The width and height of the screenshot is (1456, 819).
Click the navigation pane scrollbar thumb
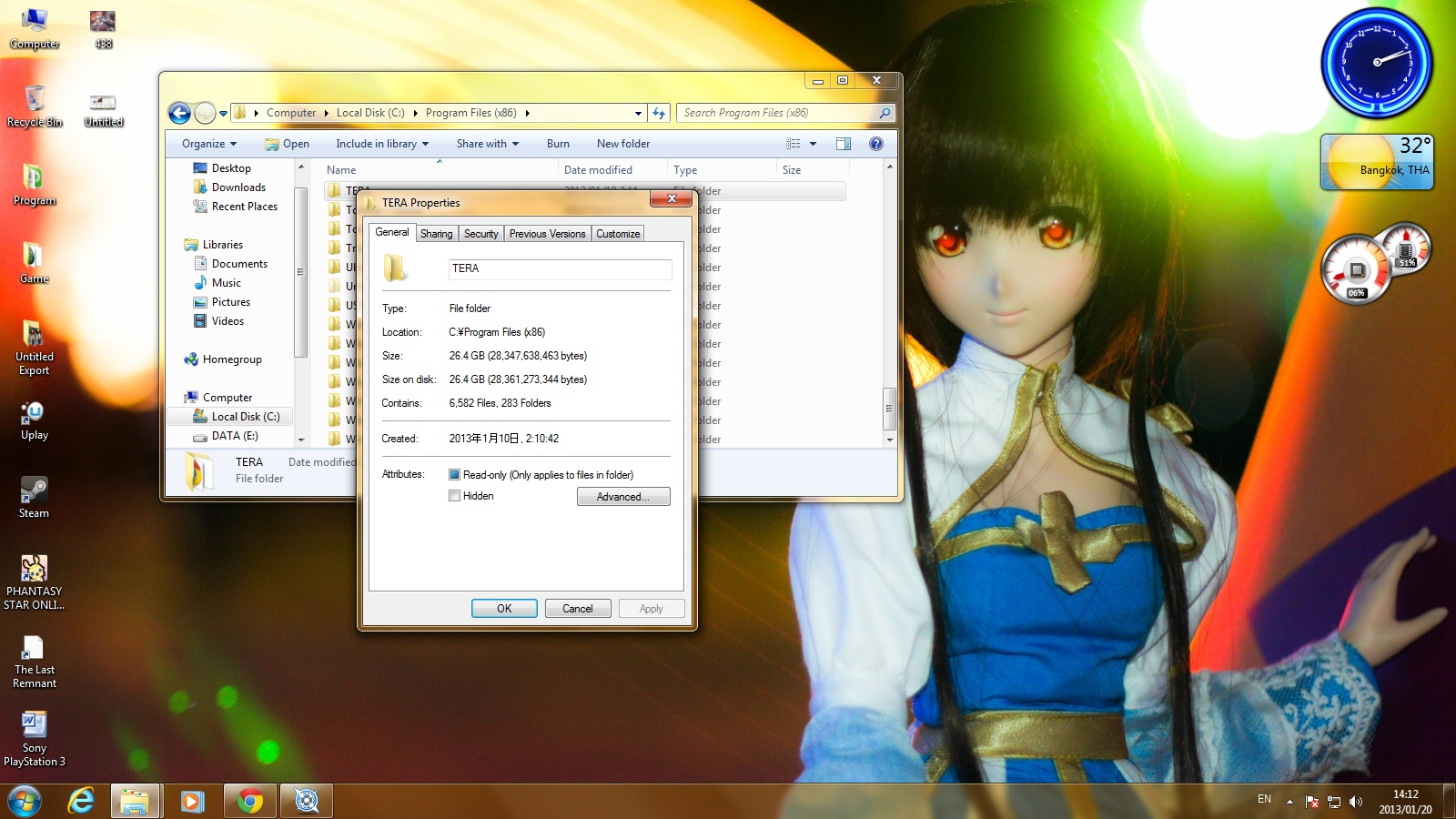tap(299, 273)
